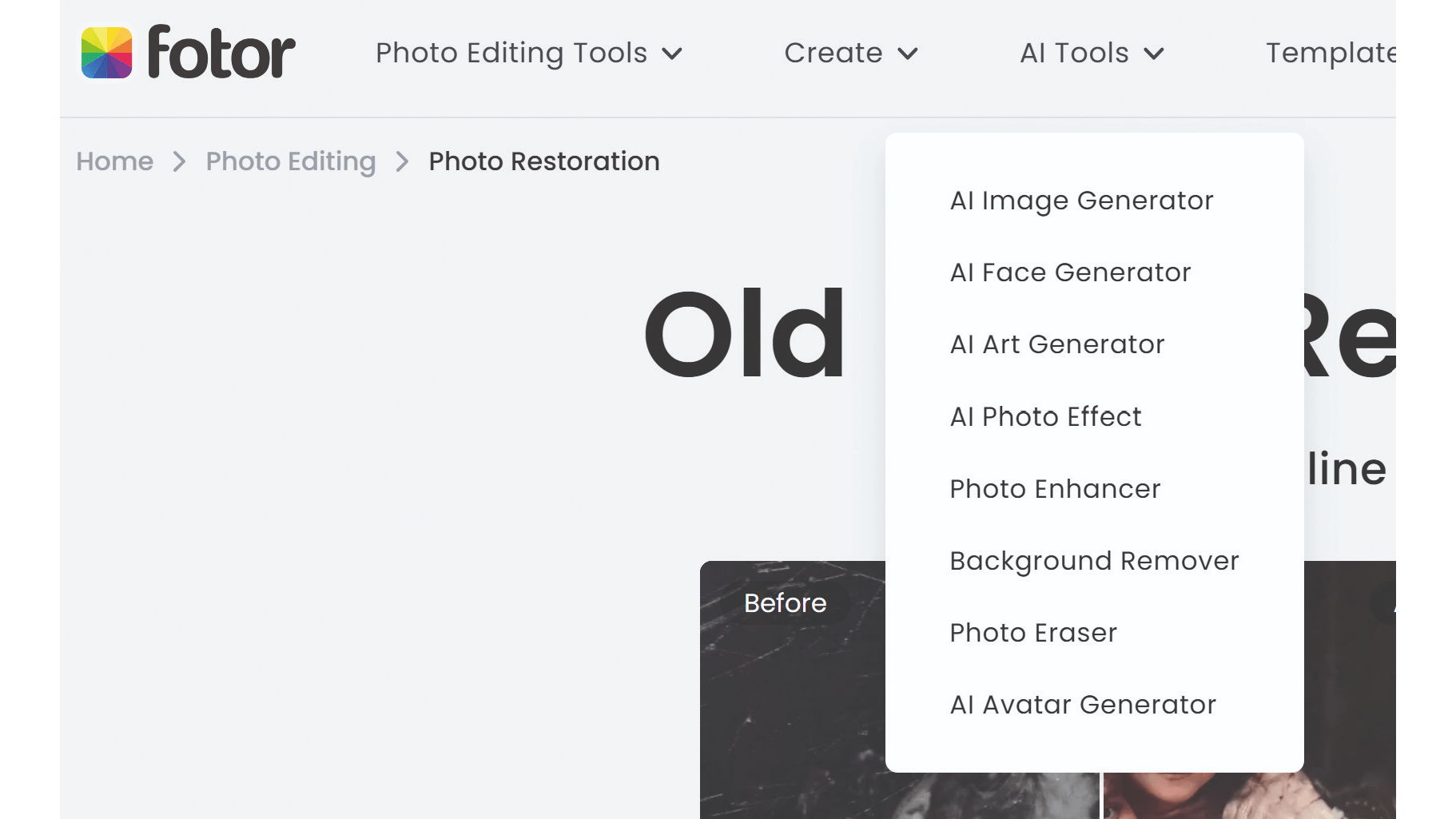The width and height of the screenshot is (1456, 819).
Task: Click the Fotor rainbow logo icon
Action: (107, 53)
